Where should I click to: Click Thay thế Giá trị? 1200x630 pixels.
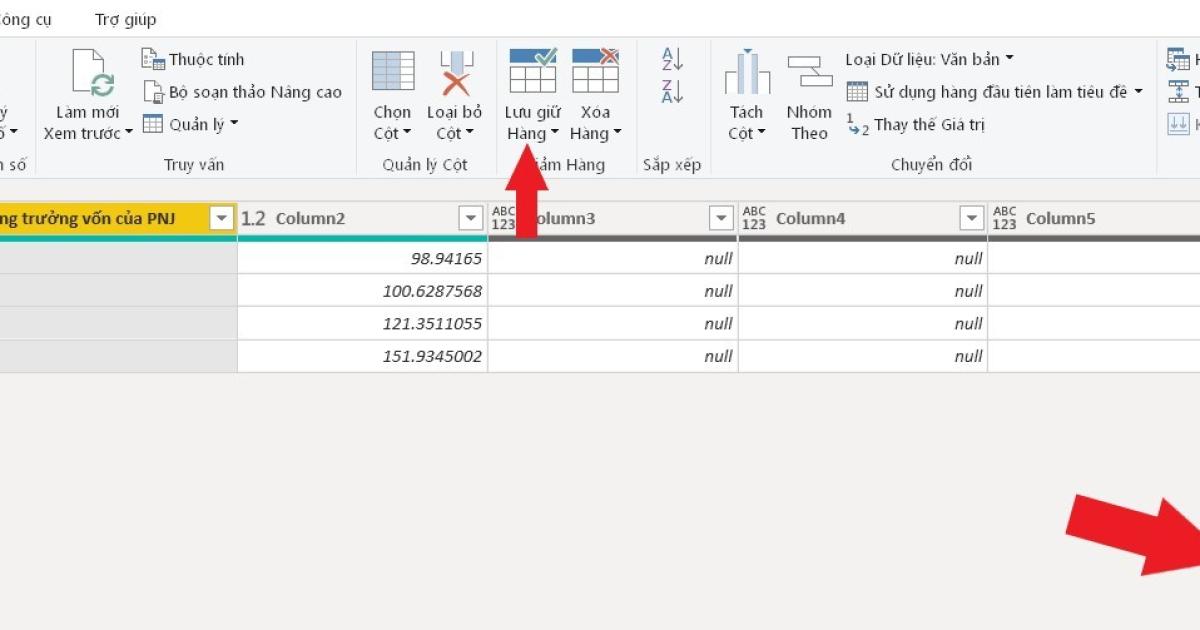[x=916, y=125]
